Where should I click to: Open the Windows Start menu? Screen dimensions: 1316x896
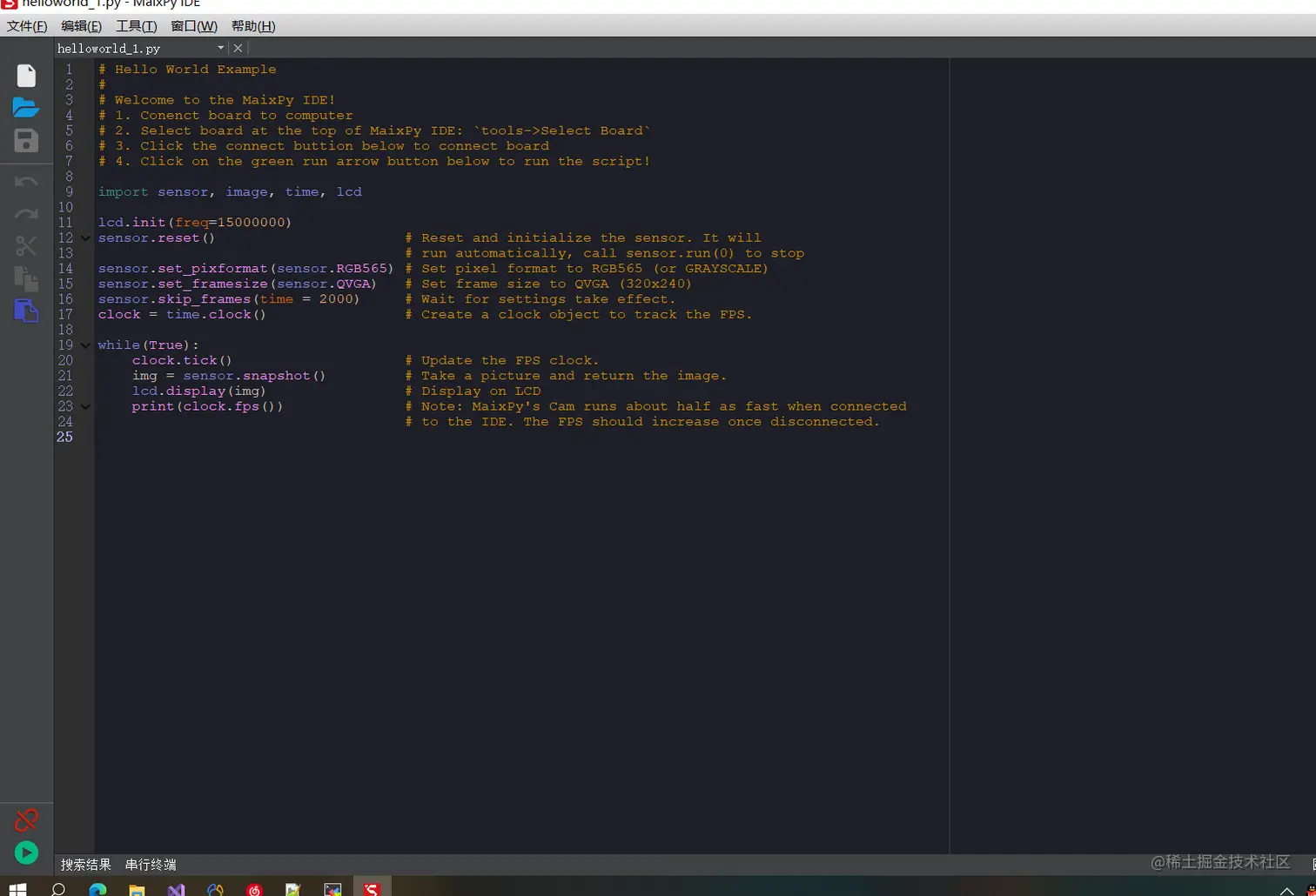coord(17,889)
